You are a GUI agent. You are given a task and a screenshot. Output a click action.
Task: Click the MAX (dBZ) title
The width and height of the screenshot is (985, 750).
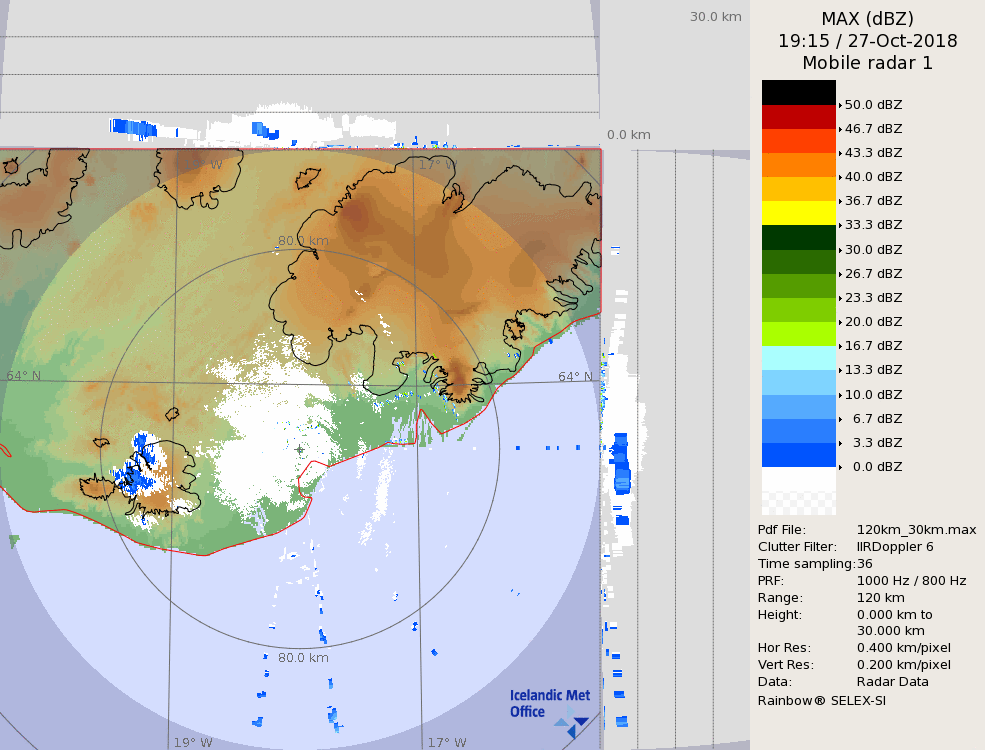tap(867, 19)
